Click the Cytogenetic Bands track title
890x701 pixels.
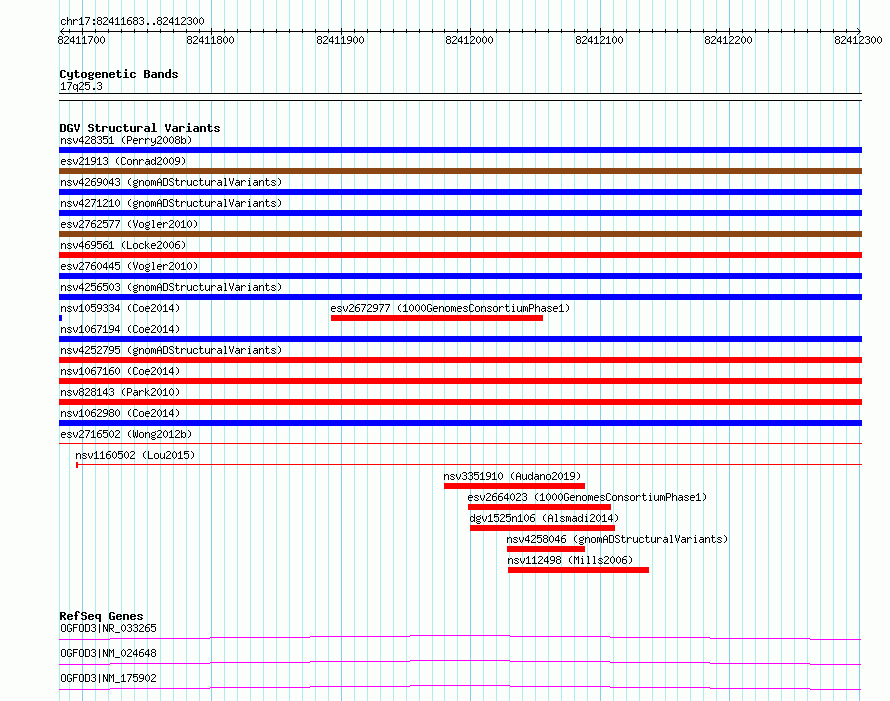[119, 74]
